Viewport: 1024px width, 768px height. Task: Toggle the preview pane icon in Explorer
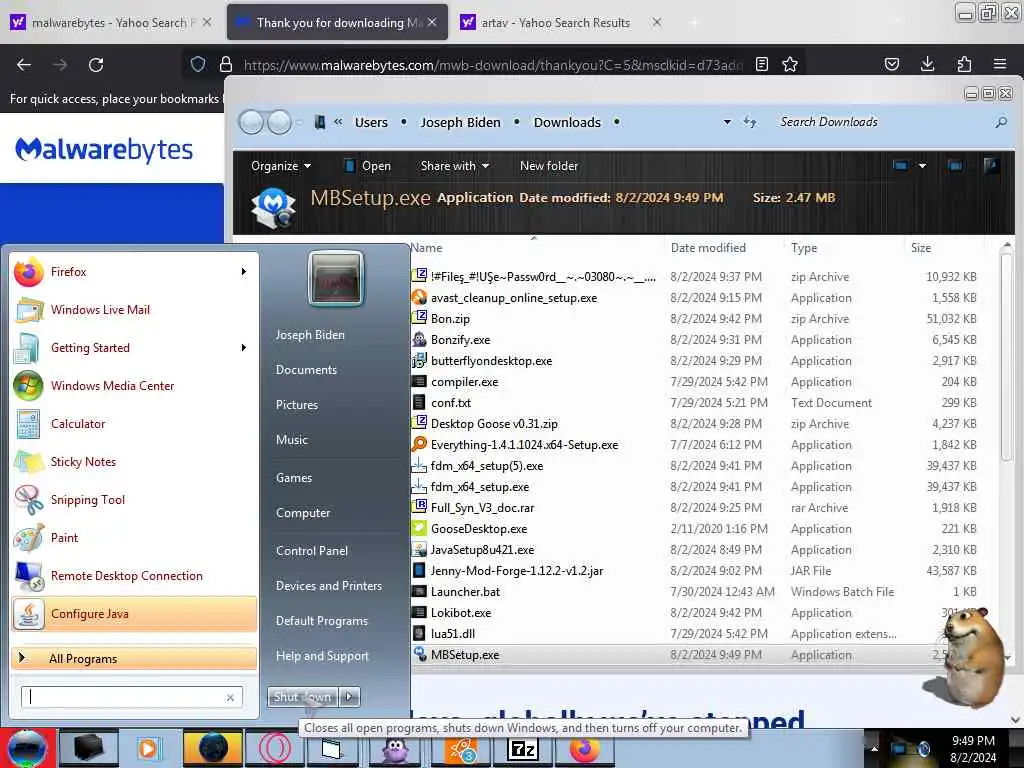click(955, 166)
